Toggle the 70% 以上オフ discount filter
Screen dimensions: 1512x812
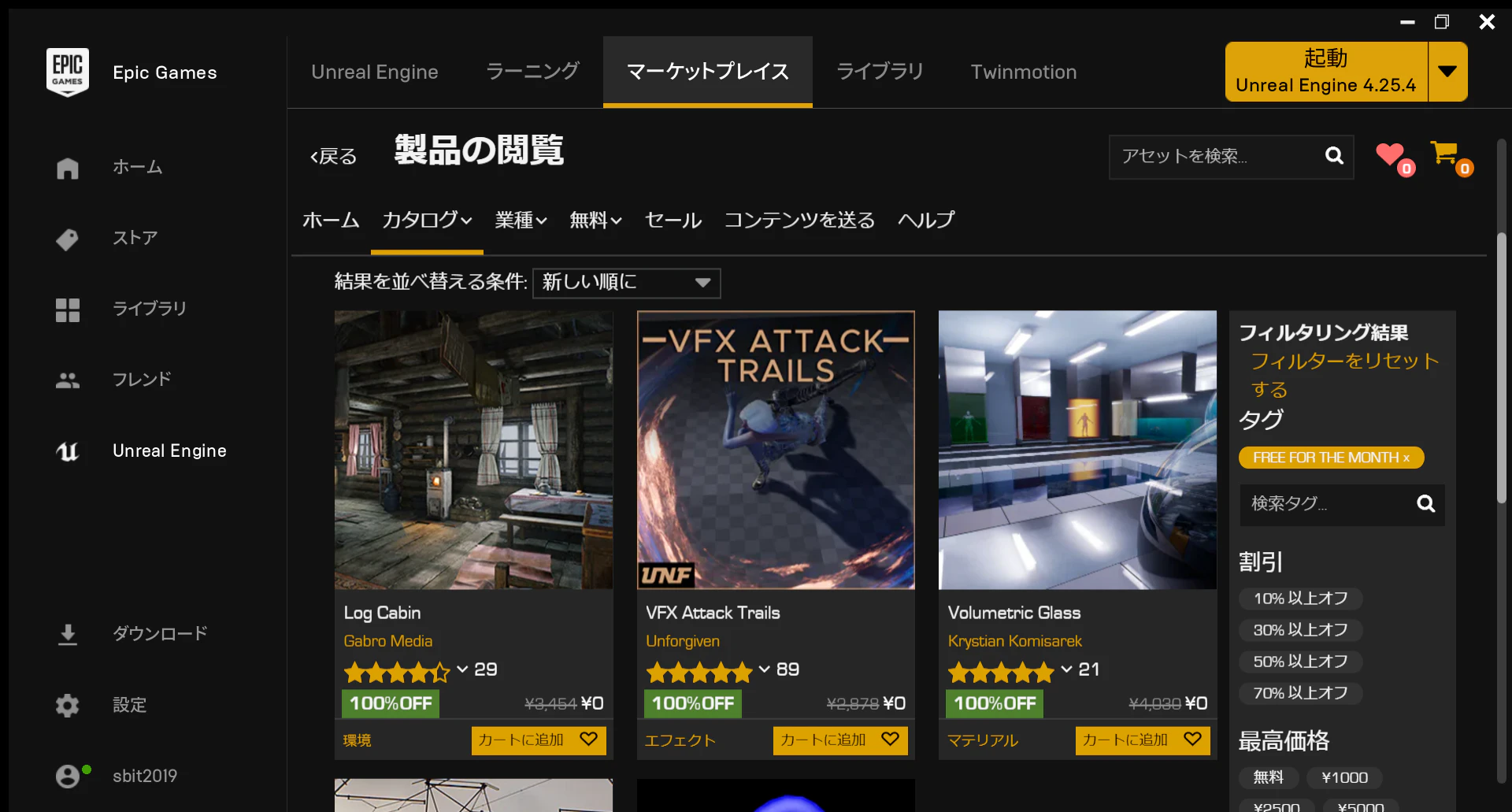pos(1300,693)
